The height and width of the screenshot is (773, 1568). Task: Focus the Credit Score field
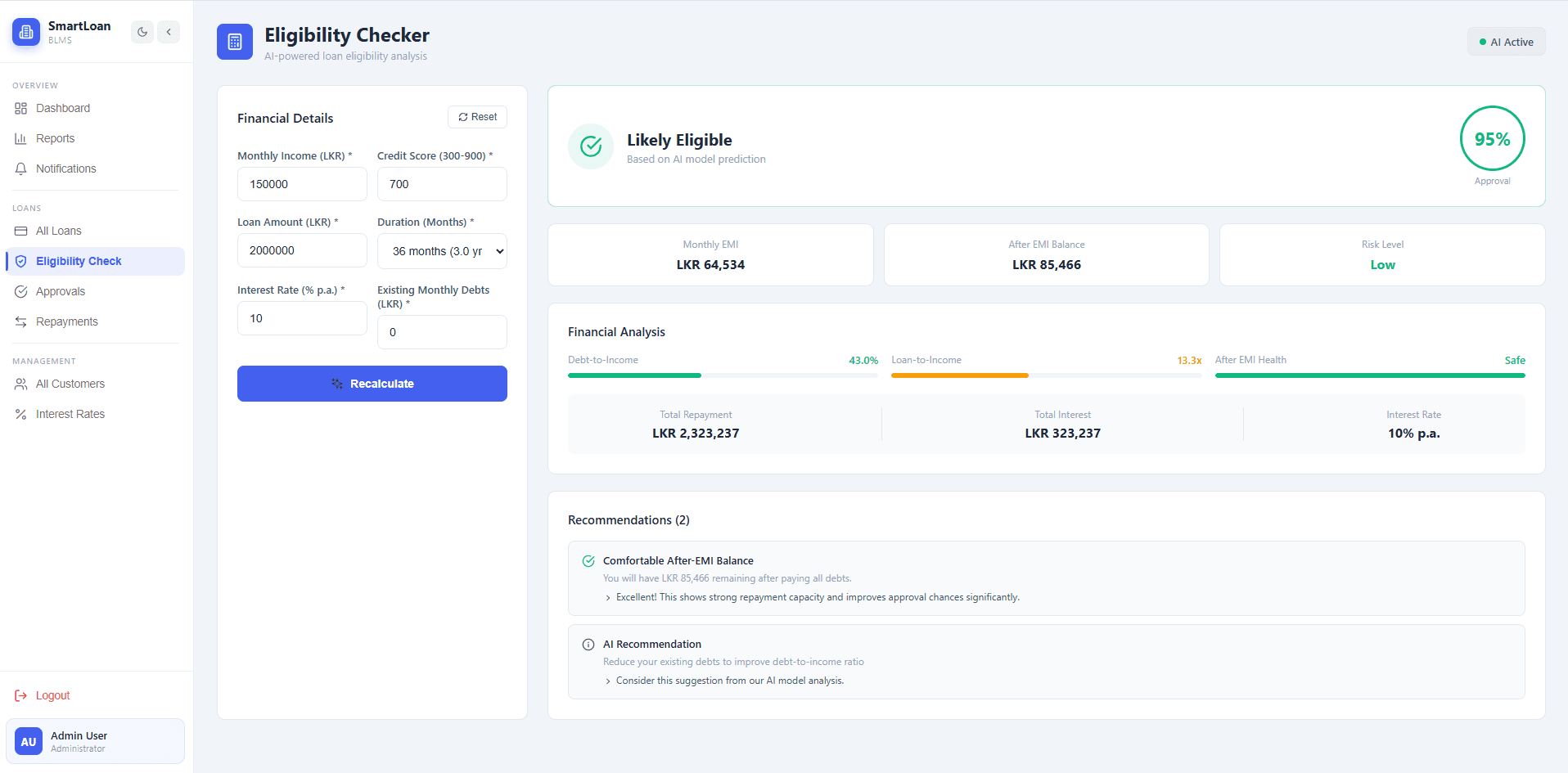point(442,184)
